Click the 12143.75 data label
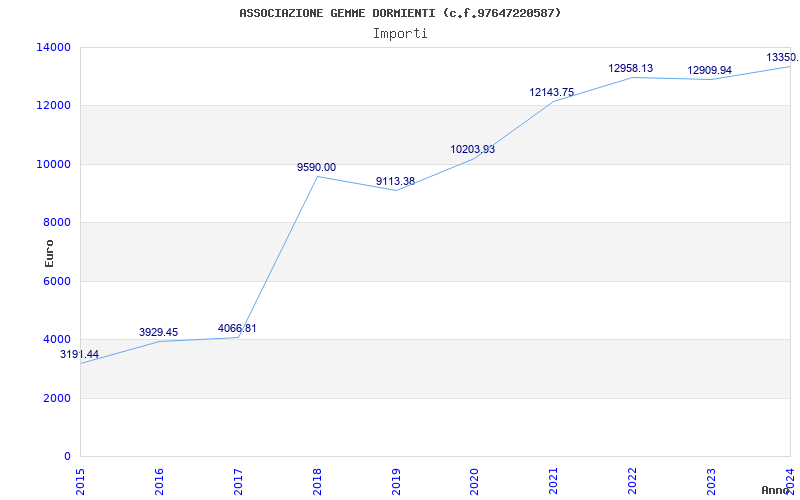 pyautogui.click(x=552, y=92)
